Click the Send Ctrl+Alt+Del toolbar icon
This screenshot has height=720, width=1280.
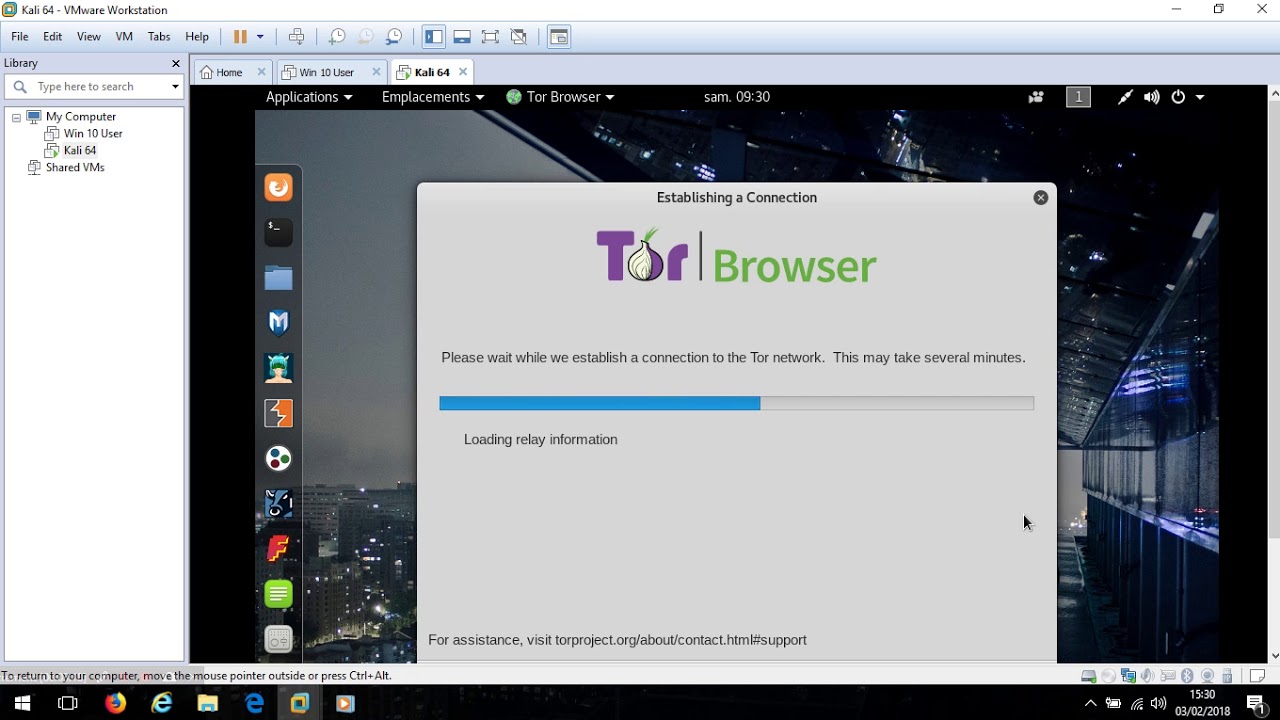point(297,37)
